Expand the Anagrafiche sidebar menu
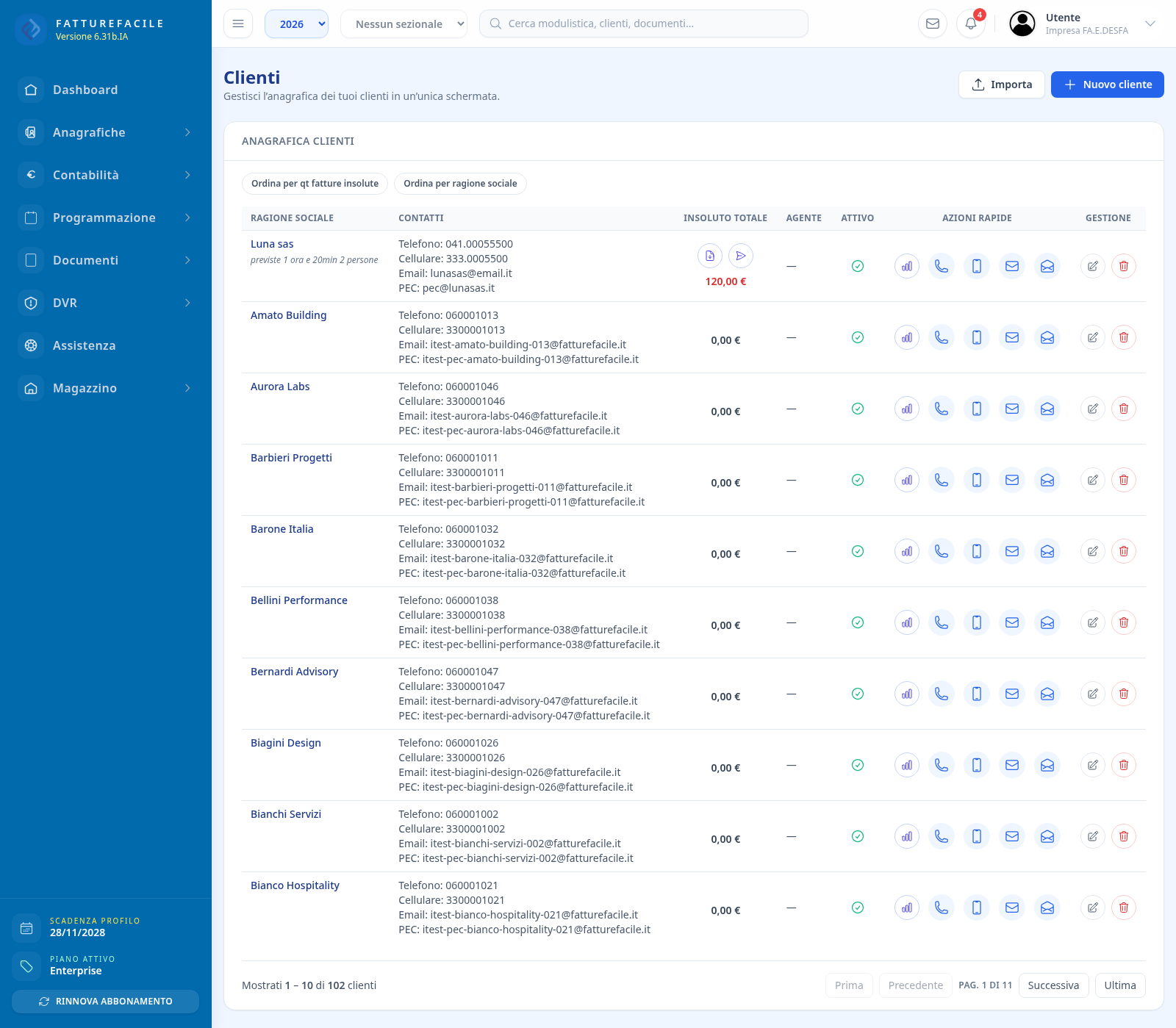Image resolution: width=1176 pixels, height=1028 pixels. (106, 132)
